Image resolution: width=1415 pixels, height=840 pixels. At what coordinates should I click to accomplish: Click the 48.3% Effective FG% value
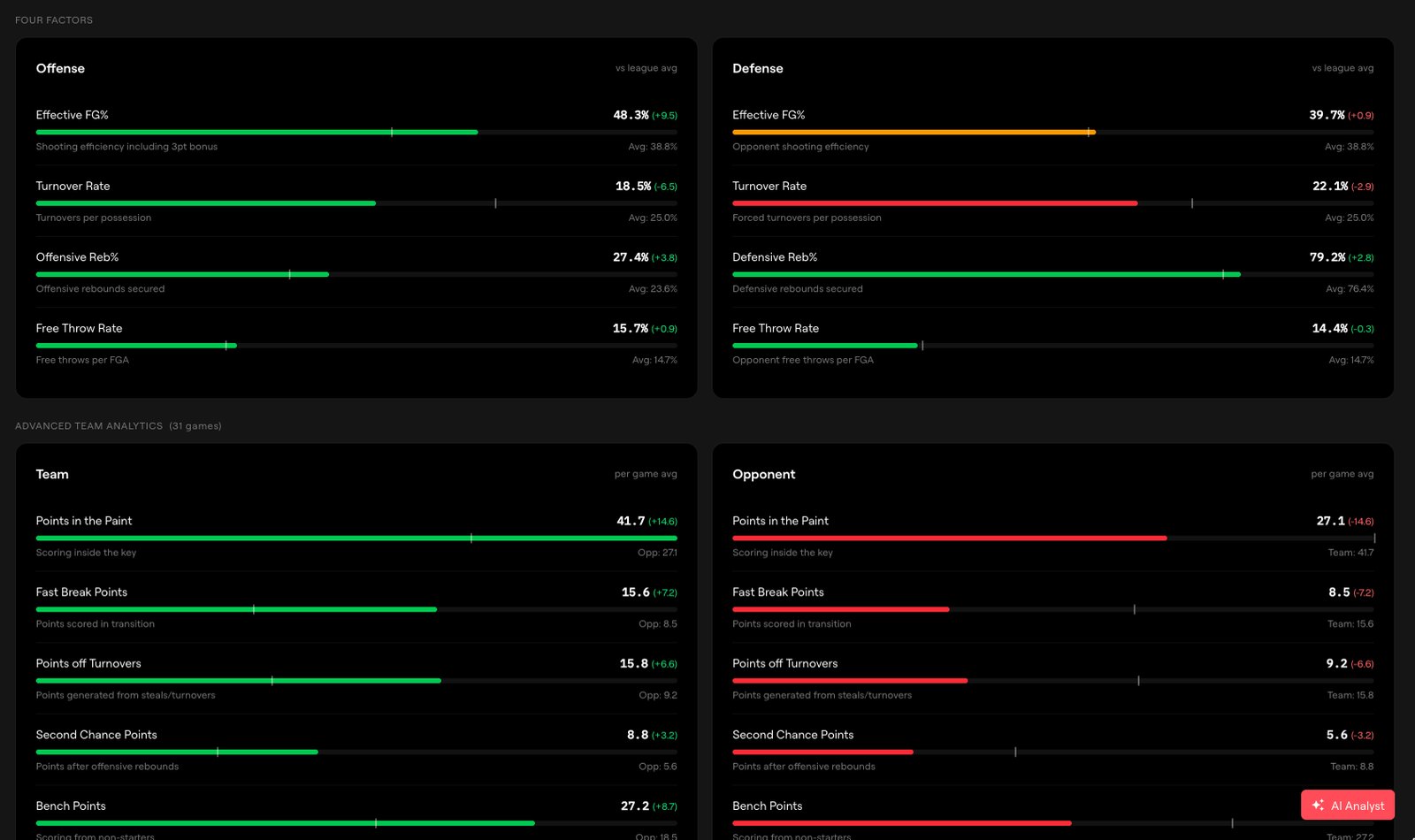[x=631, y=115]
